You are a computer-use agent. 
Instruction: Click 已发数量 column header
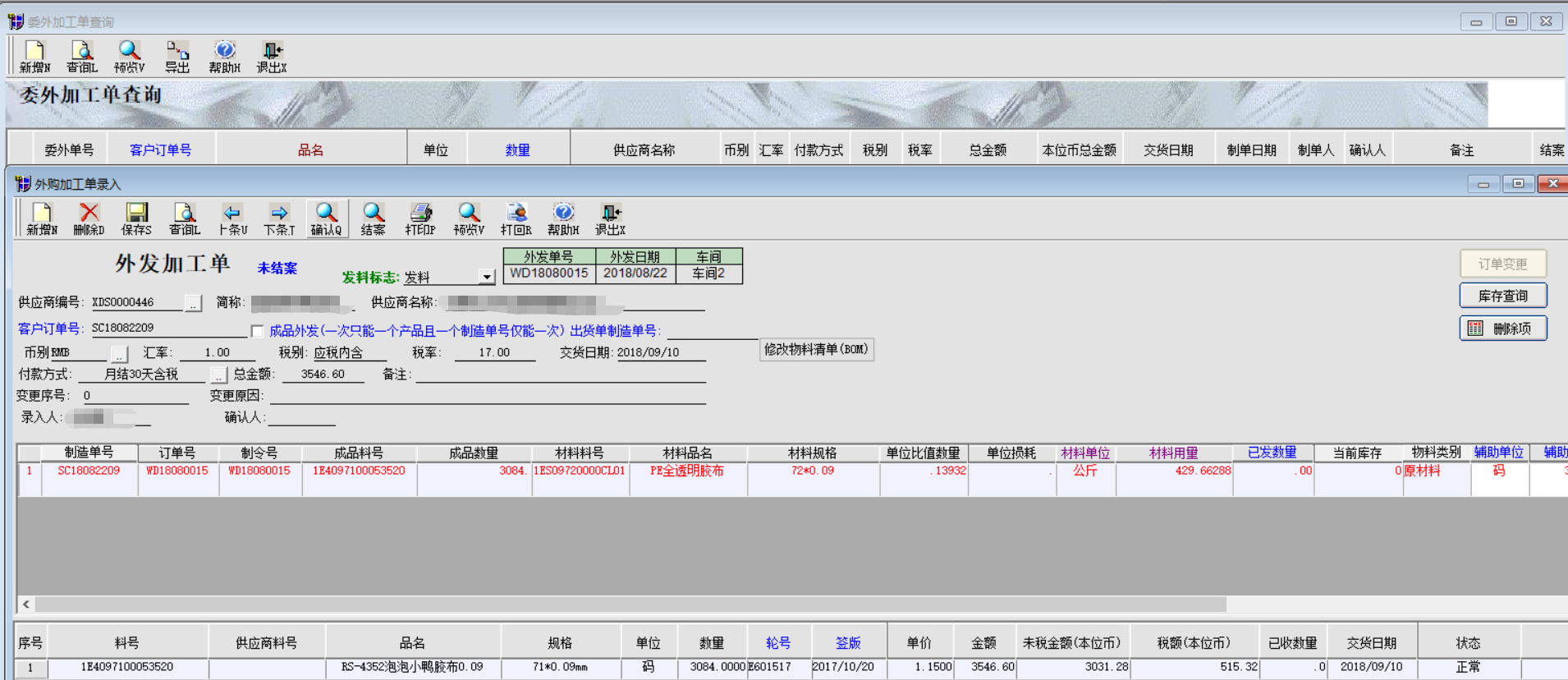(x=1272, y=453)
